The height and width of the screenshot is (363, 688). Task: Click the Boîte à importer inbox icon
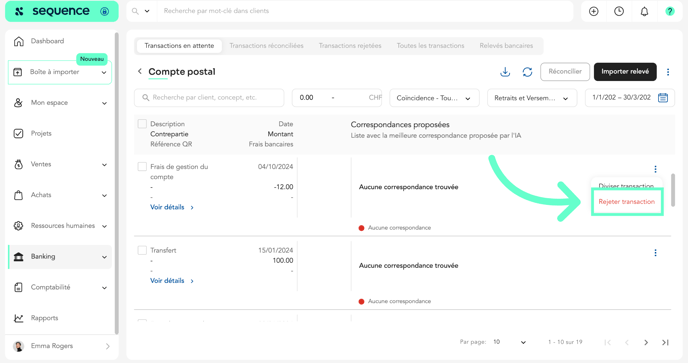[18, 72]
